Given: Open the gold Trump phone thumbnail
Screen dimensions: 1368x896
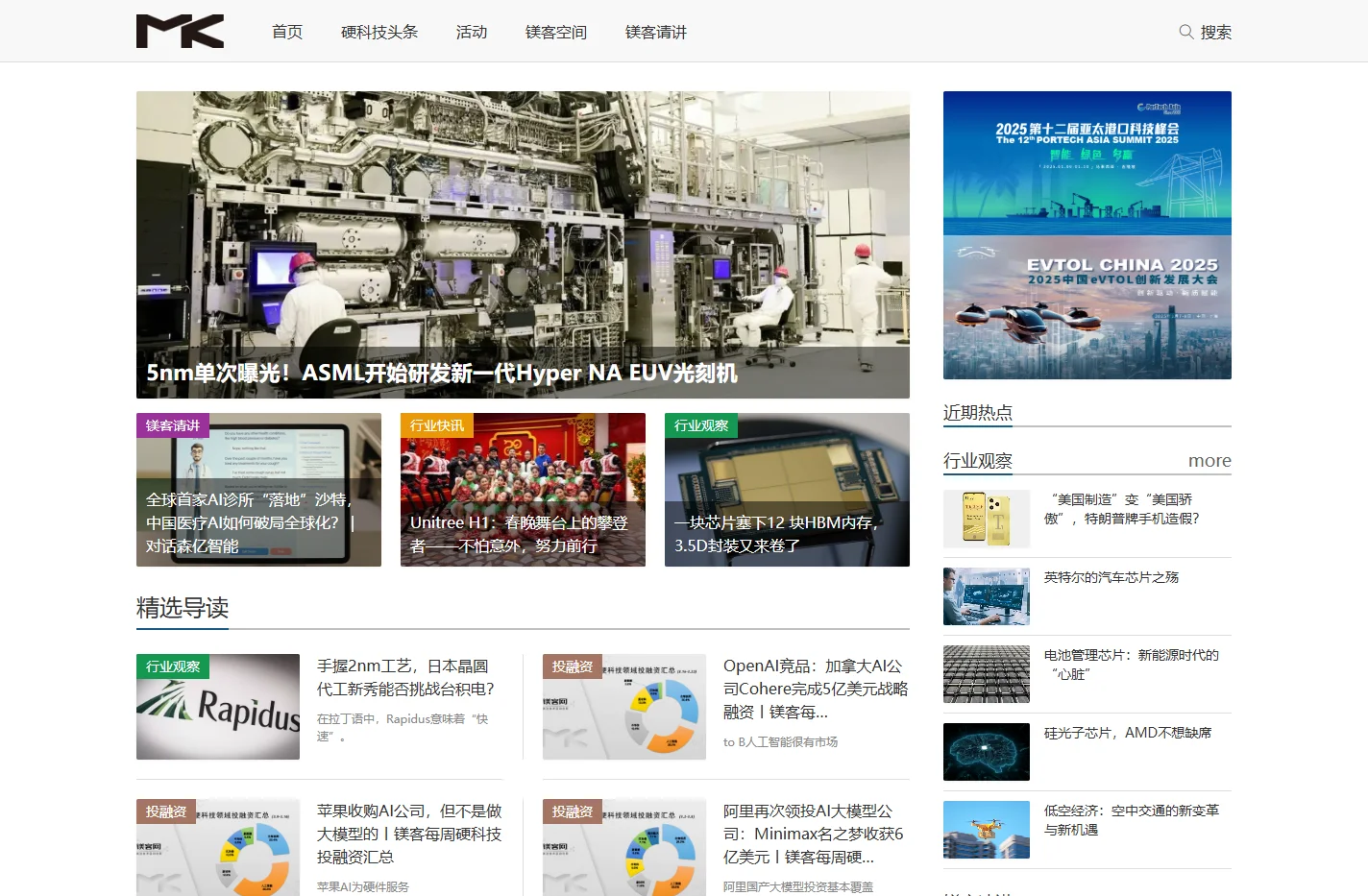Looking at the screenshot, I should tap(987, 519).
